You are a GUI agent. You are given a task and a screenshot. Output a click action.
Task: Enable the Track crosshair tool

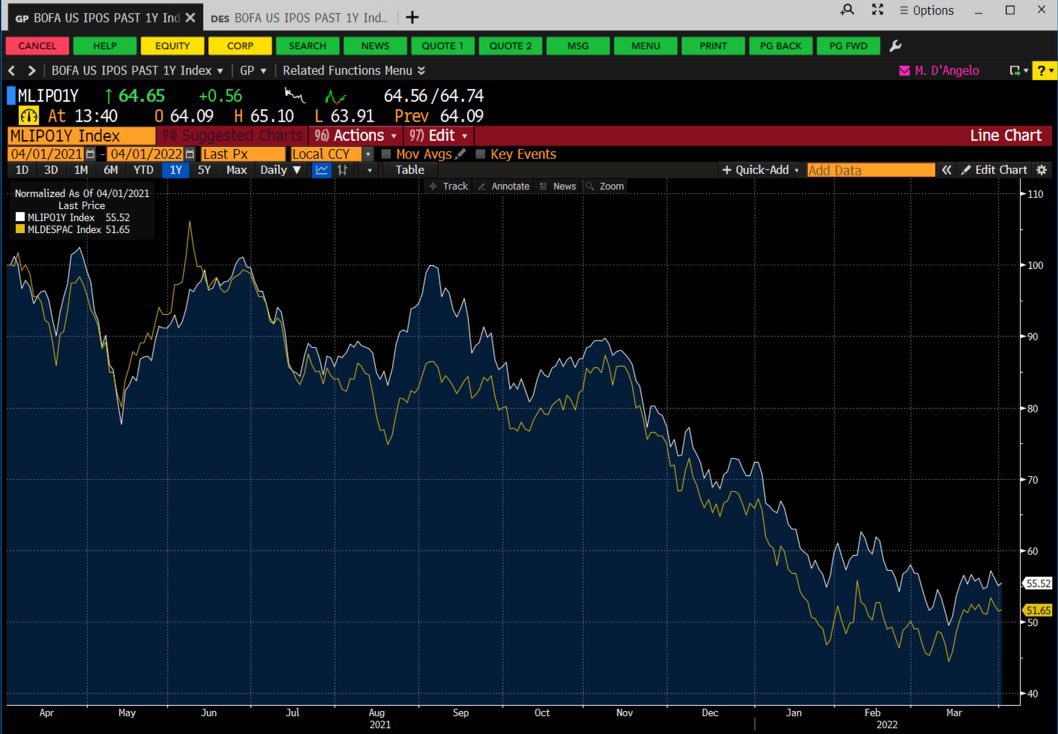[x=448, y=186]
